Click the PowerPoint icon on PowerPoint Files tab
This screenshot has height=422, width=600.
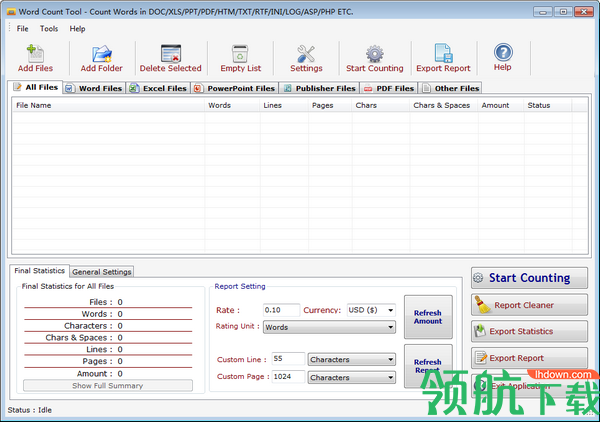[197, 89]
